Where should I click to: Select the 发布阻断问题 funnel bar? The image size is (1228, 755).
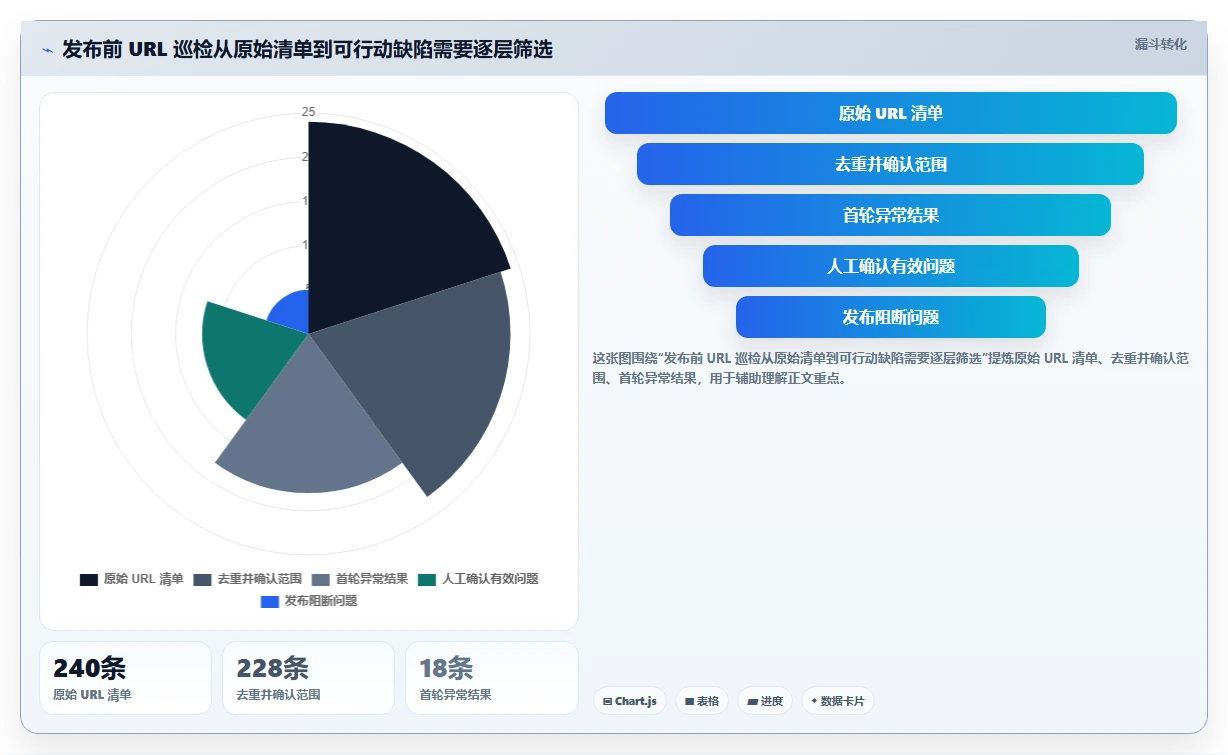click(x=890, y=317)
